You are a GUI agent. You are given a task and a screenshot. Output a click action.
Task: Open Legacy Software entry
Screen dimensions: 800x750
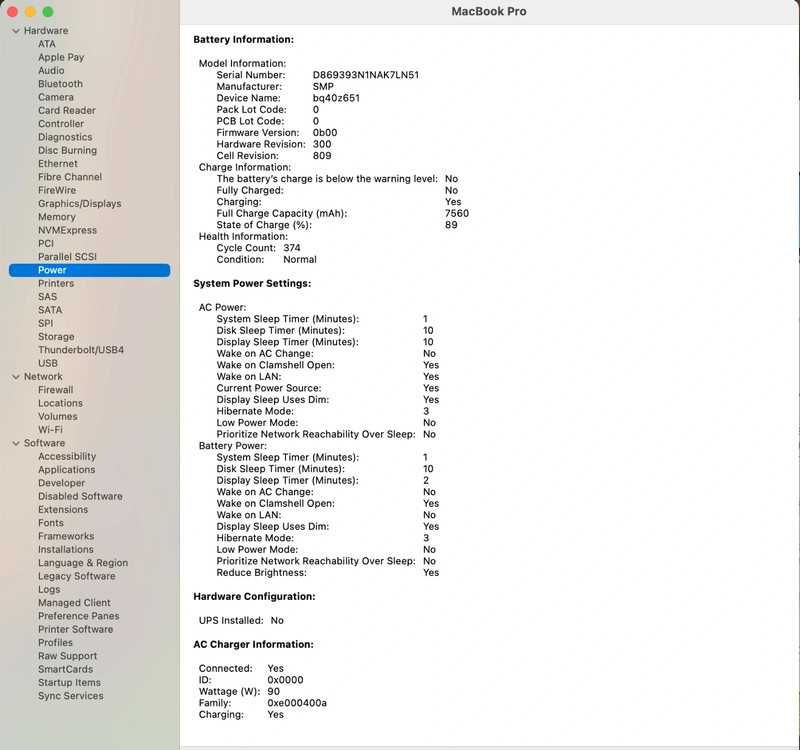click(77, 576)
